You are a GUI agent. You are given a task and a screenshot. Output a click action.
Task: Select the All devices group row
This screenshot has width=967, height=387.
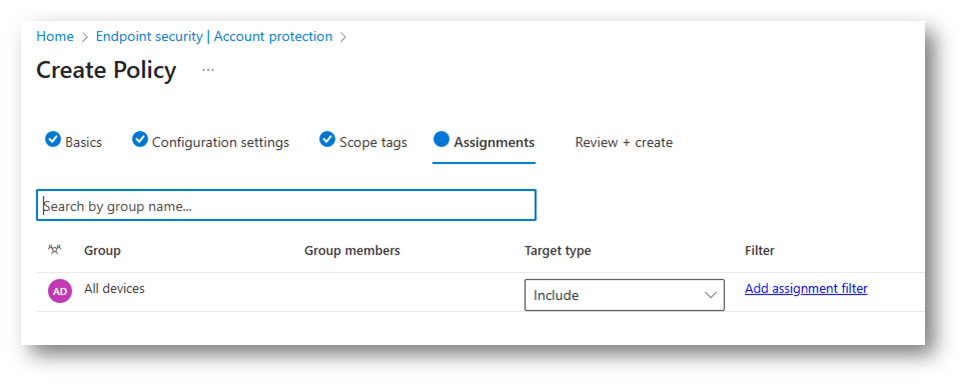(480, 292)
